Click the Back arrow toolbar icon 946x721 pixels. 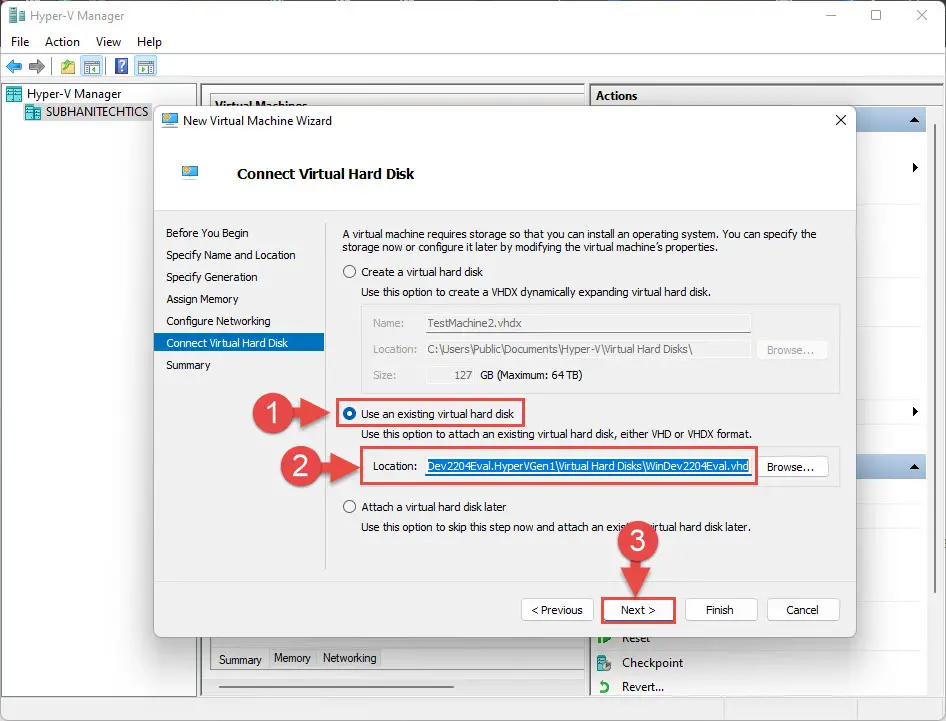click(14, 66)
